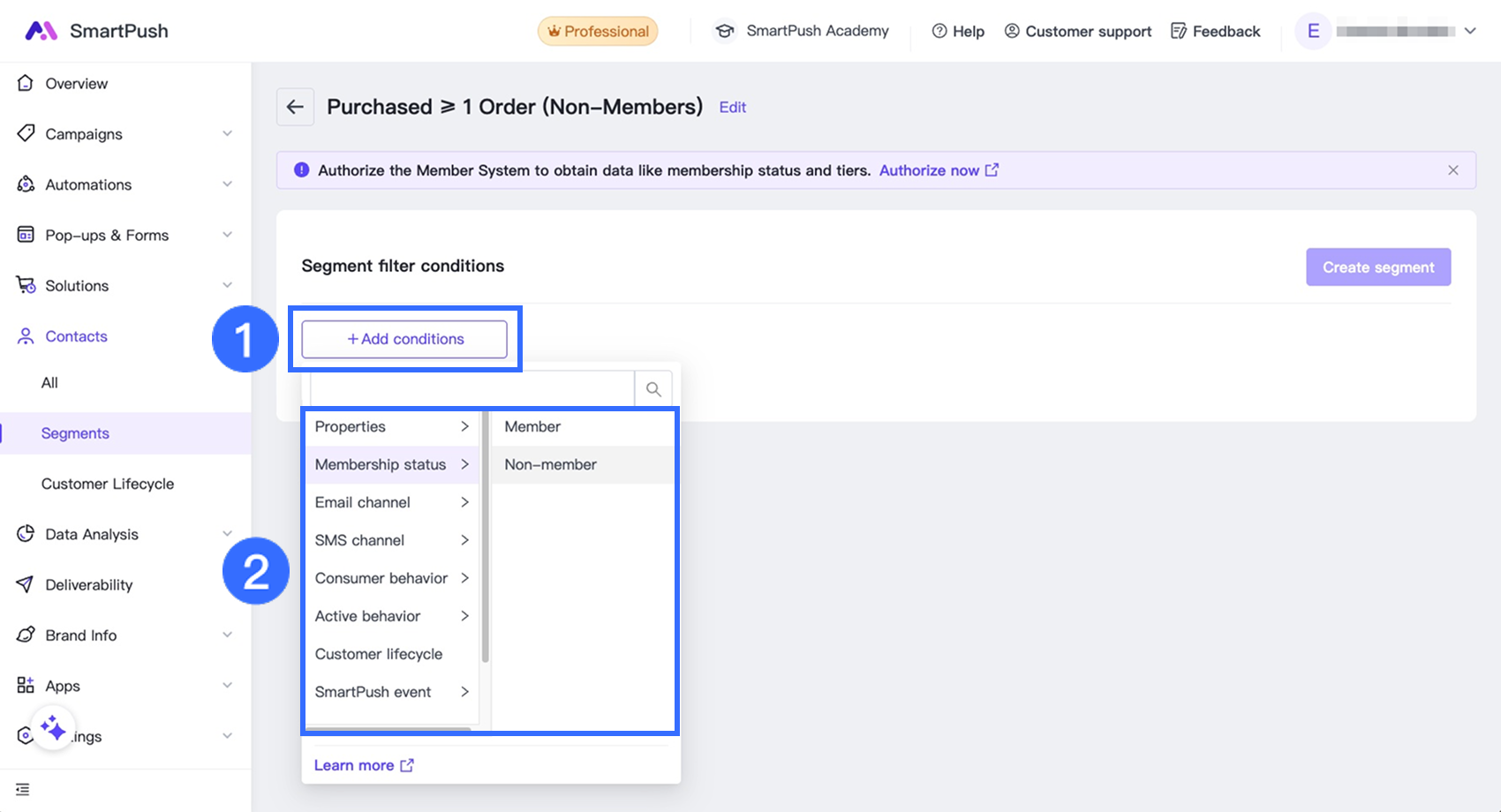Expand the Campaigns sidebar section

227,133
